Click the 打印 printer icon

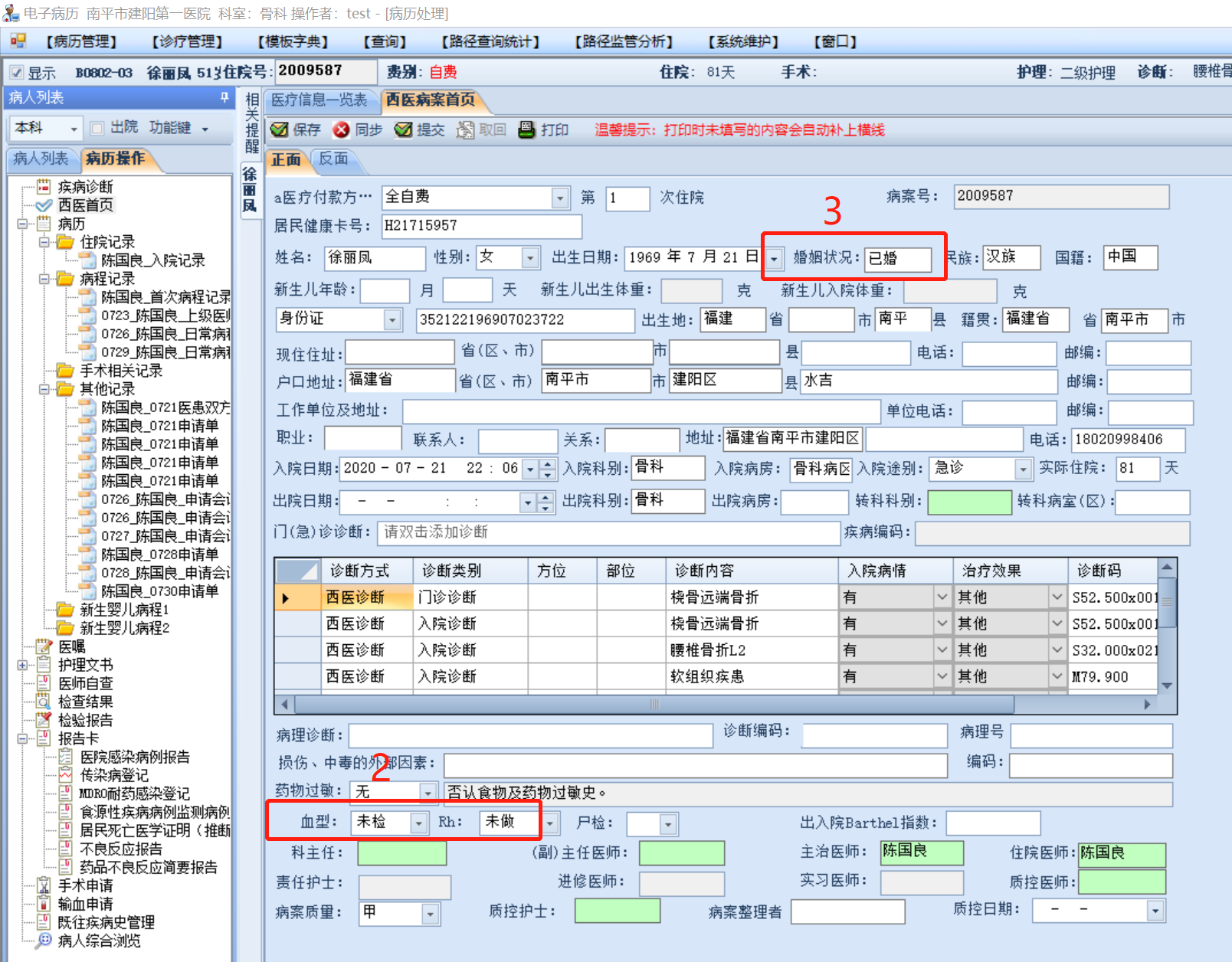[x=526, y=129]
